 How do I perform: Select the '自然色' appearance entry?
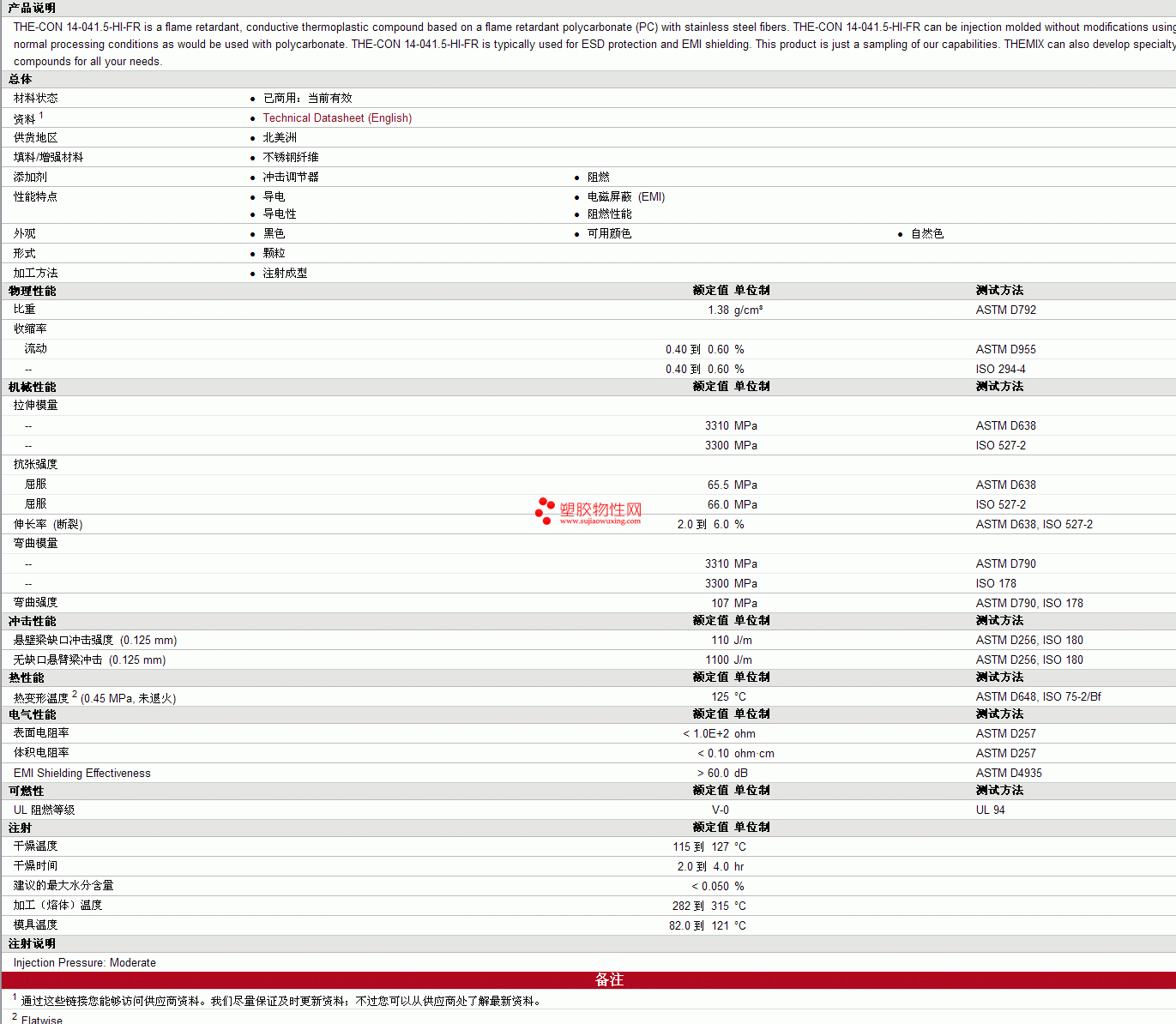click(x=927, y=234)
